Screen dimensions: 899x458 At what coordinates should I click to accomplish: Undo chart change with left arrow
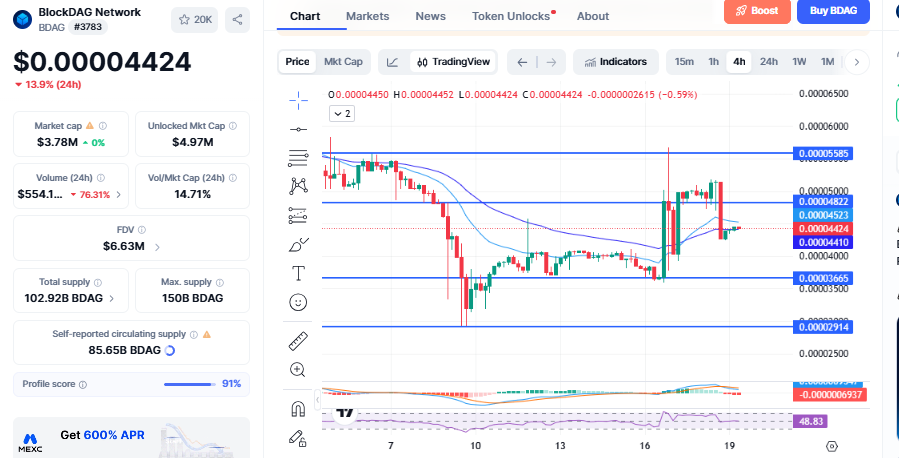(x=522, y=62)
